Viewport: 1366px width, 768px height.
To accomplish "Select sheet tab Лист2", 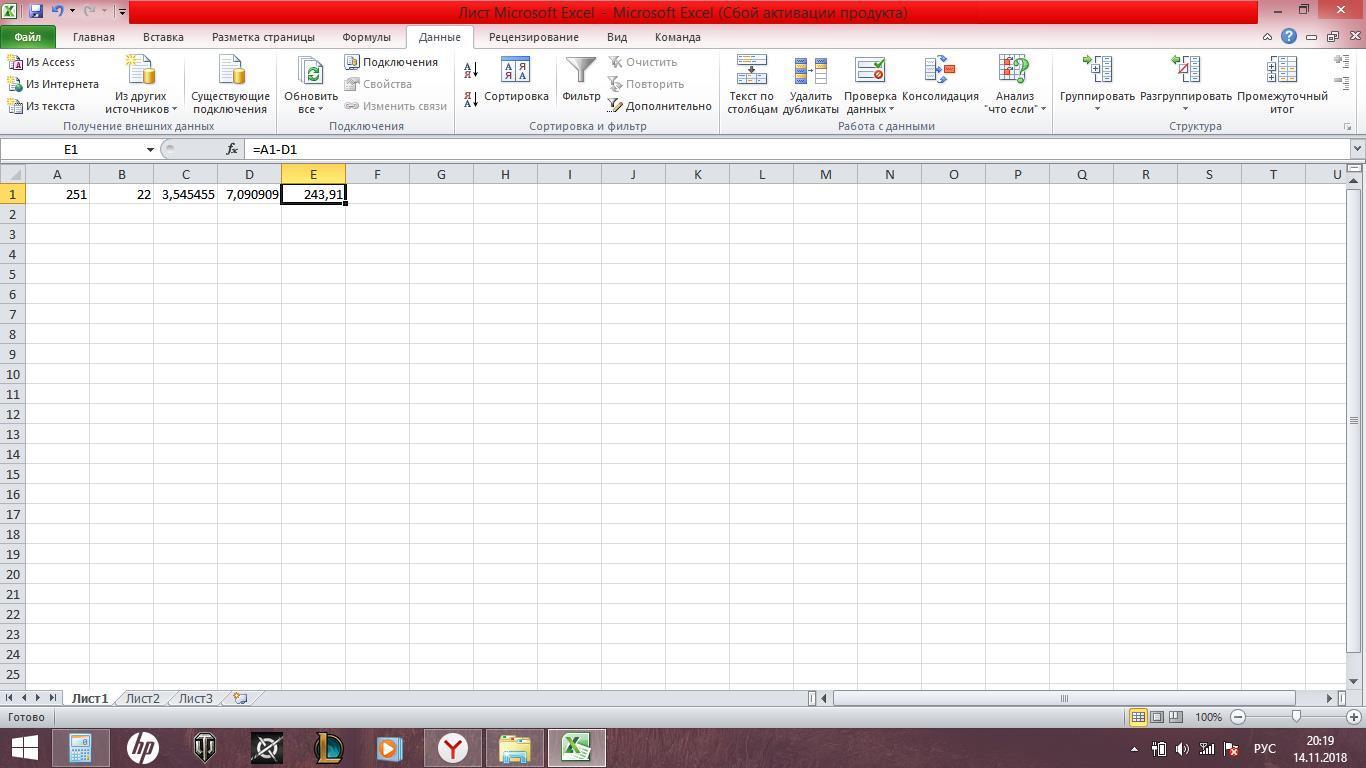I will pyautogui.click(x=142, y=698).
